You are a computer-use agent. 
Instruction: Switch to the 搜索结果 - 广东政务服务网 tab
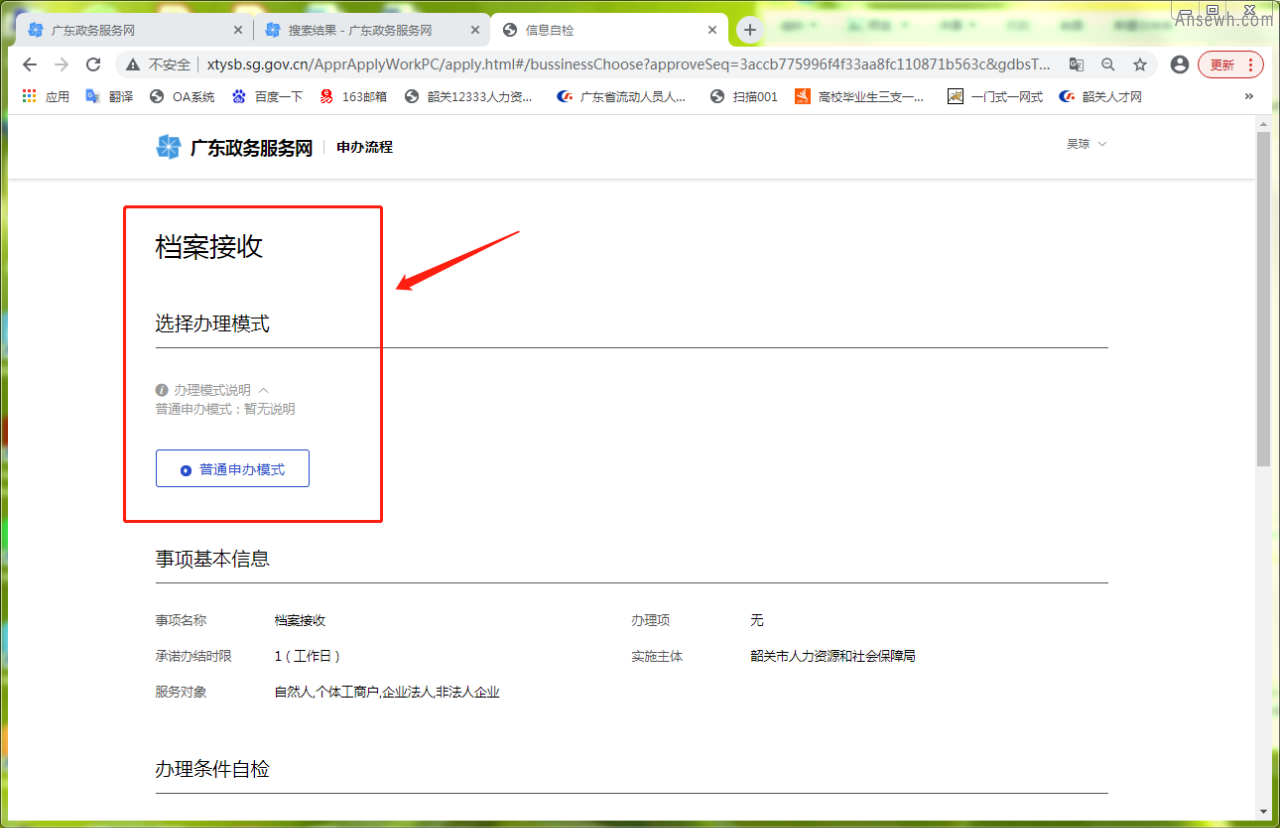360,30
